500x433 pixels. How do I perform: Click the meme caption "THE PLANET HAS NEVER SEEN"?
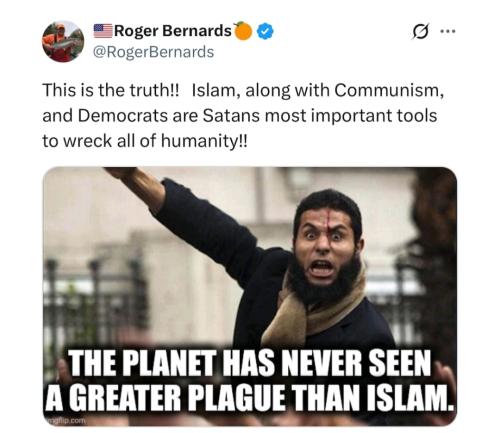coord(250,363)
